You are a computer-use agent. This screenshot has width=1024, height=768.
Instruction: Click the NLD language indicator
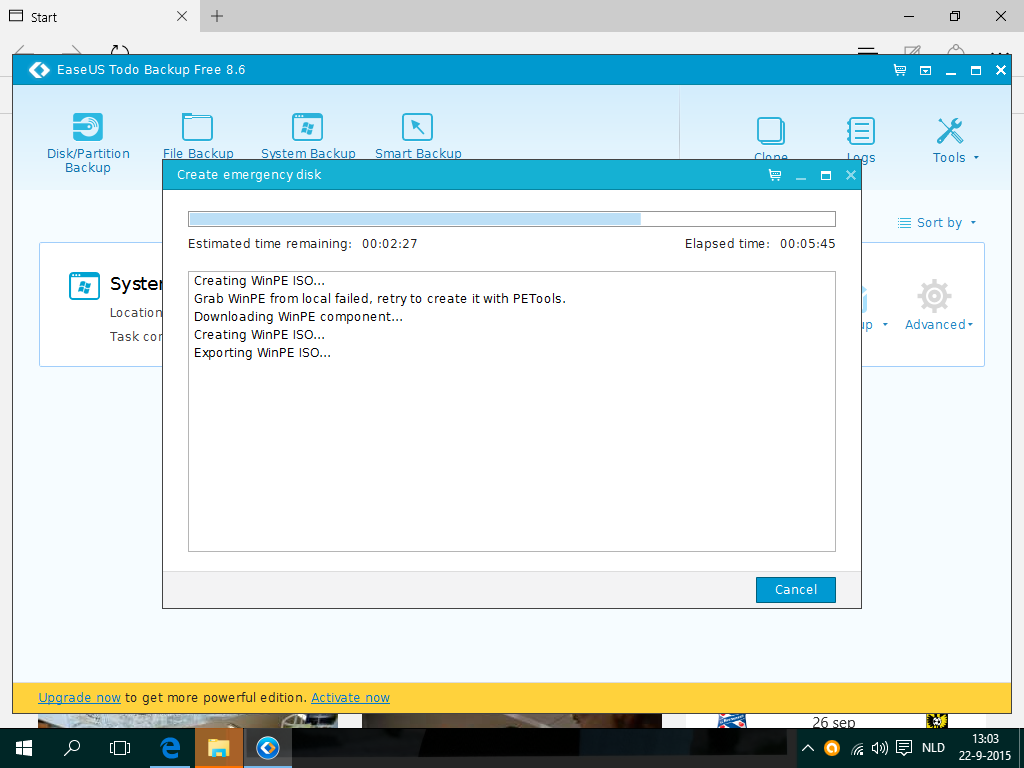[933, 748]
